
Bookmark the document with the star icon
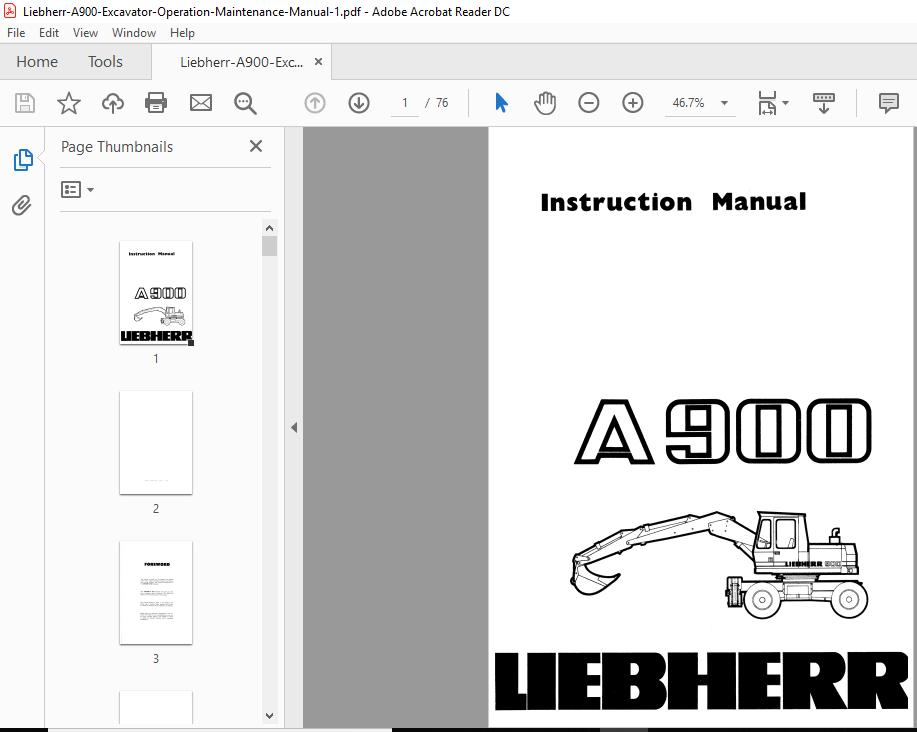tap(68, 103)
